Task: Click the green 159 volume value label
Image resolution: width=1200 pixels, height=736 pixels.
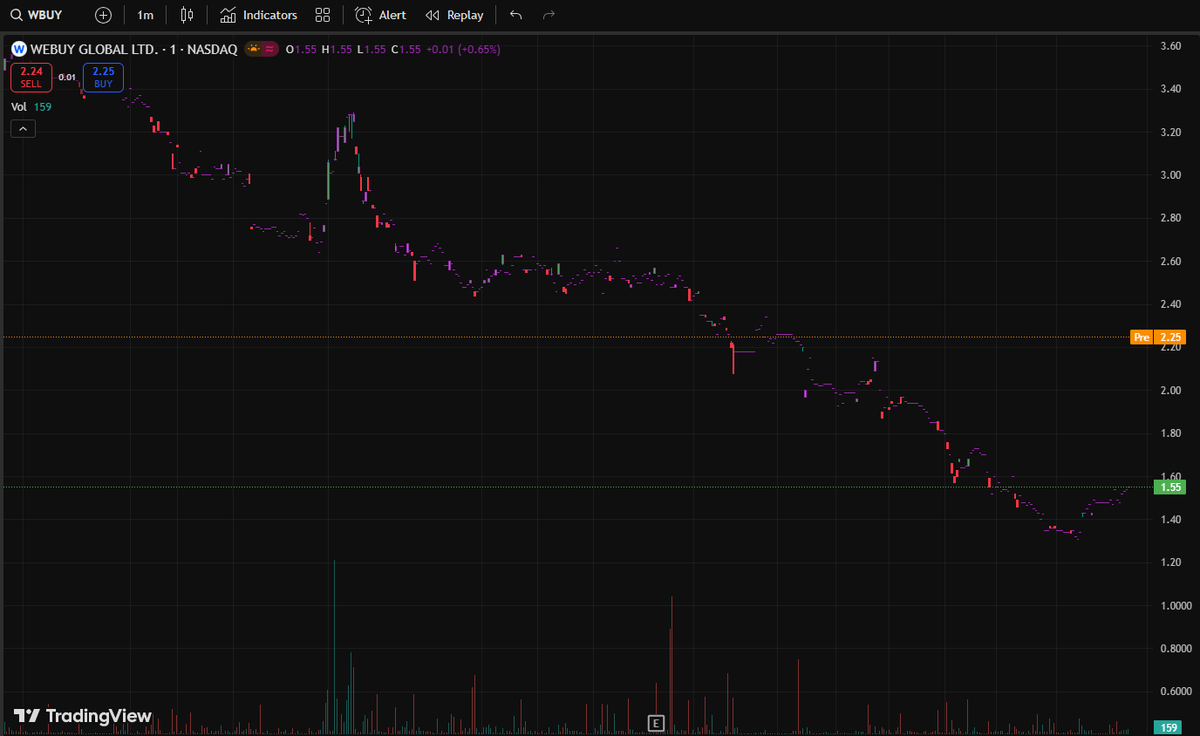Action: (x=1168, y=727)
